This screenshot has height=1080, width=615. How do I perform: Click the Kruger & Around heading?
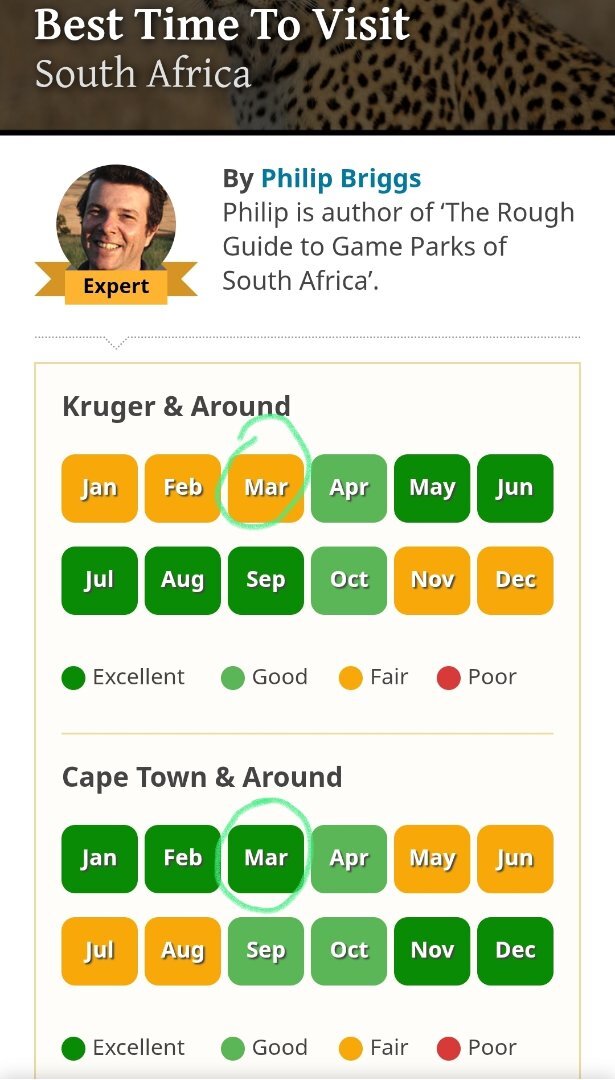pyautogui.click(x=176, y=406)
